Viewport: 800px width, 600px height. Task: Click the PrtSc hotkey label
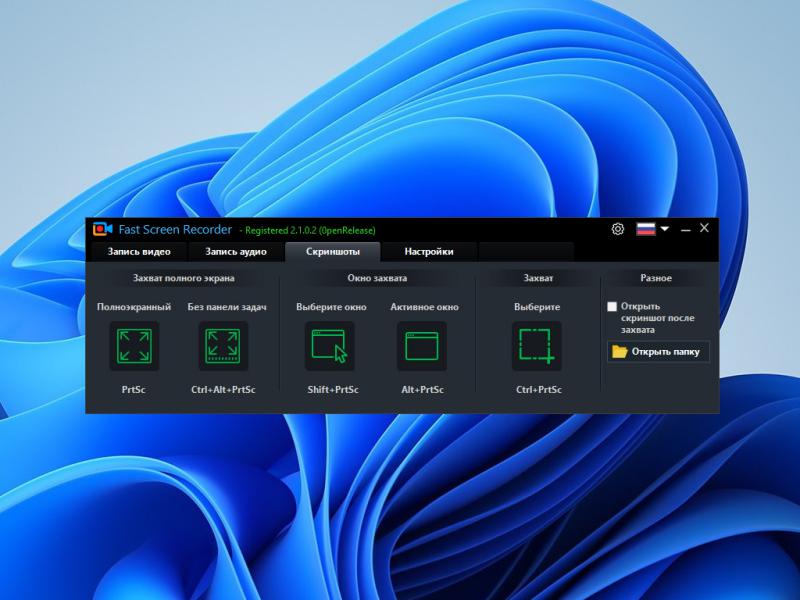[x=134, y=390]
